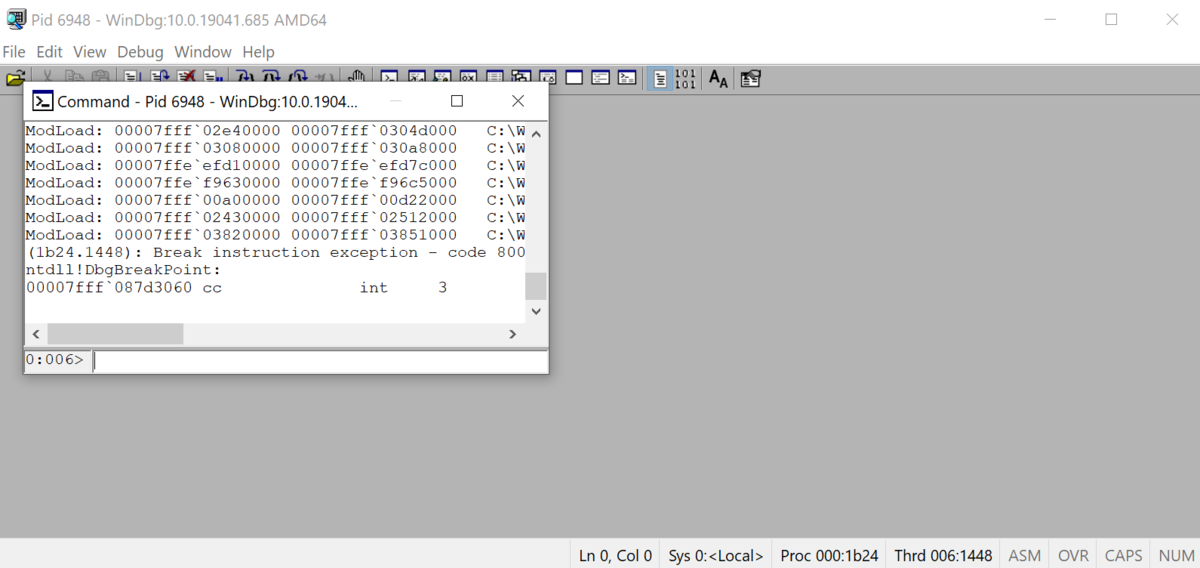Open the Call Stack window toolbar icon
Image resolution: width=1200 pixels, height=568 pixels.
pos(521,77)
